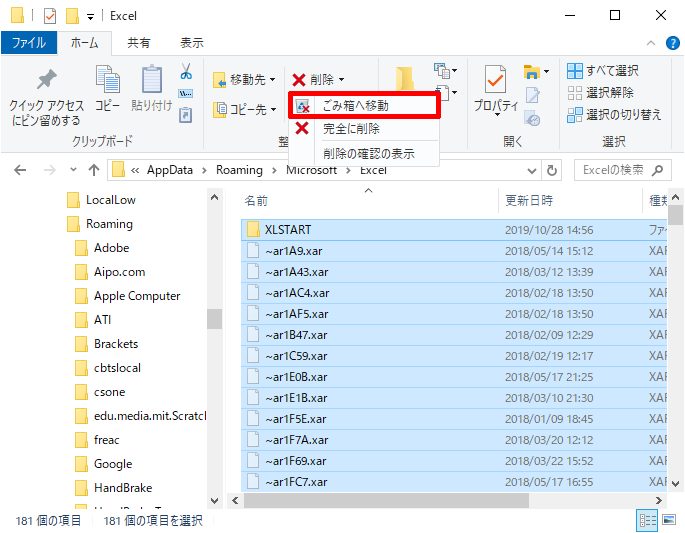
Task: Select the HandBrake folder in tree
Action: point(114,488)
